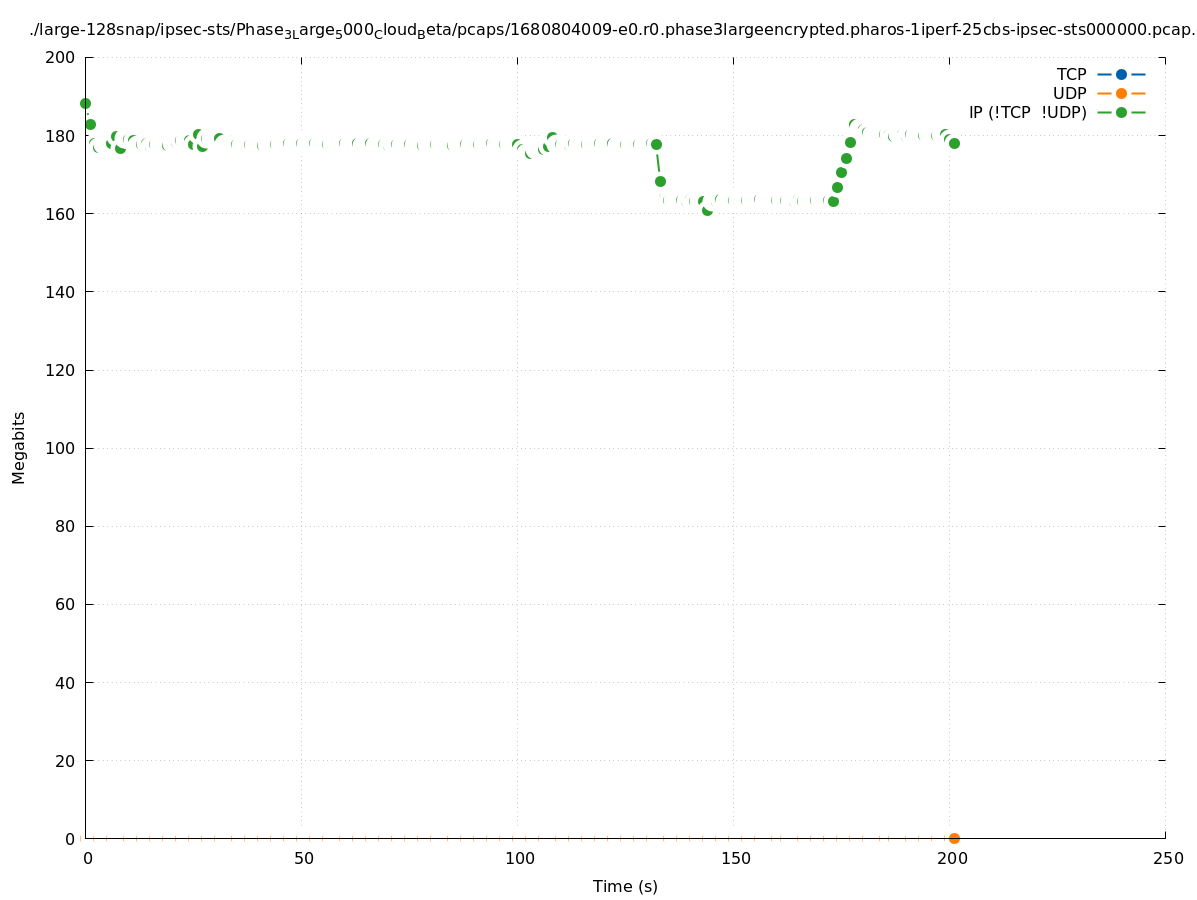Image resolution: width=1197 pixels, height=900 pixels.
Task: Toggle the TCP series via legend label
Action: (x=1071, y=75)
